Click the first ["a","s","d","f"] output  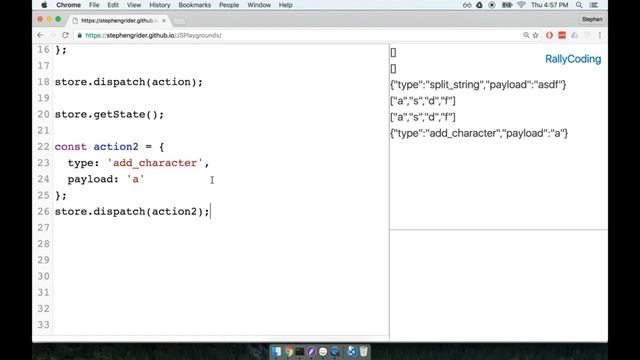[x=423, y=101]
